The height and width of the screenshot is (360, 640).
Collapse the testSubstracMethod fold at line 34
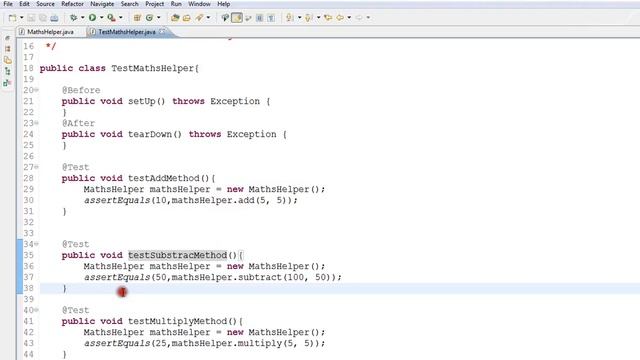tap(36, 244)
